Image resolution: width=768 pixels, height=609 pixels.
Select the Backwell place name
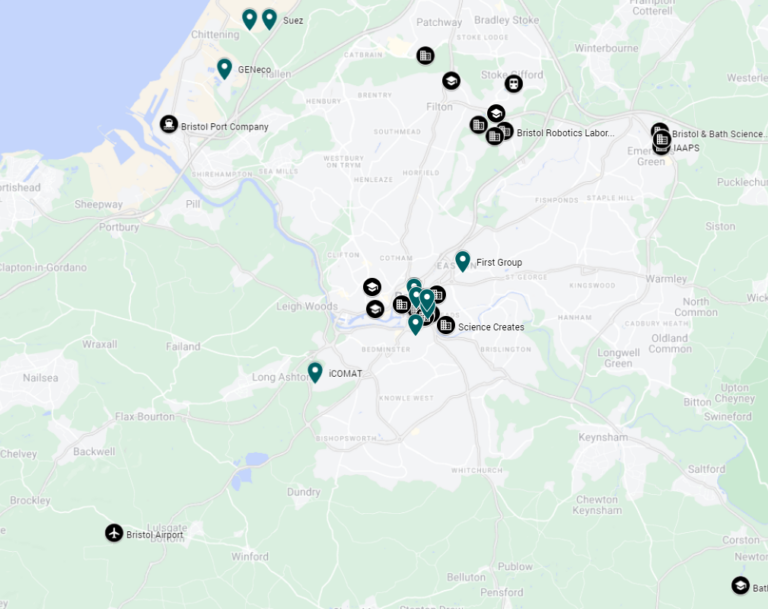(94, 451)
